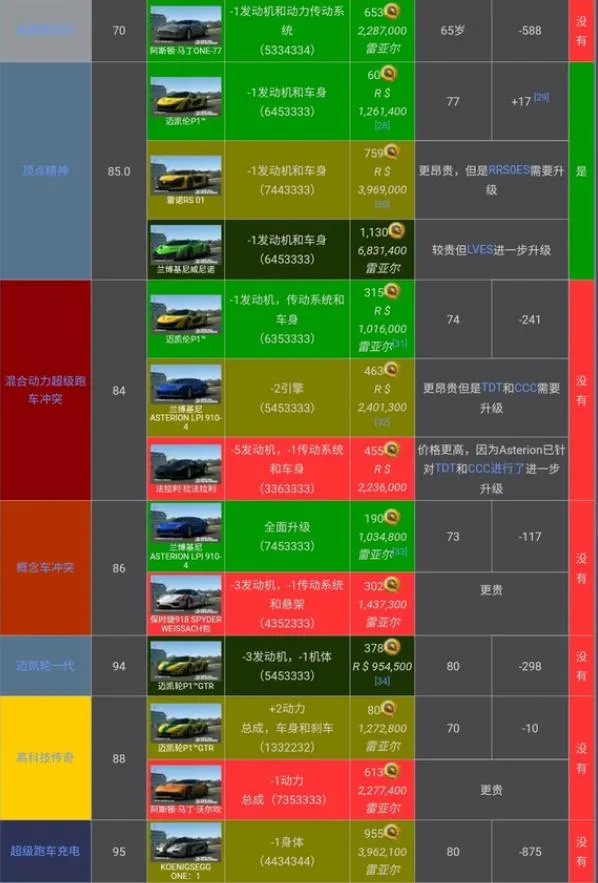Open the Asterion thumbnail next to -2引擎
The height and width of the screenshot is (883, 598).
pos(186,384)
